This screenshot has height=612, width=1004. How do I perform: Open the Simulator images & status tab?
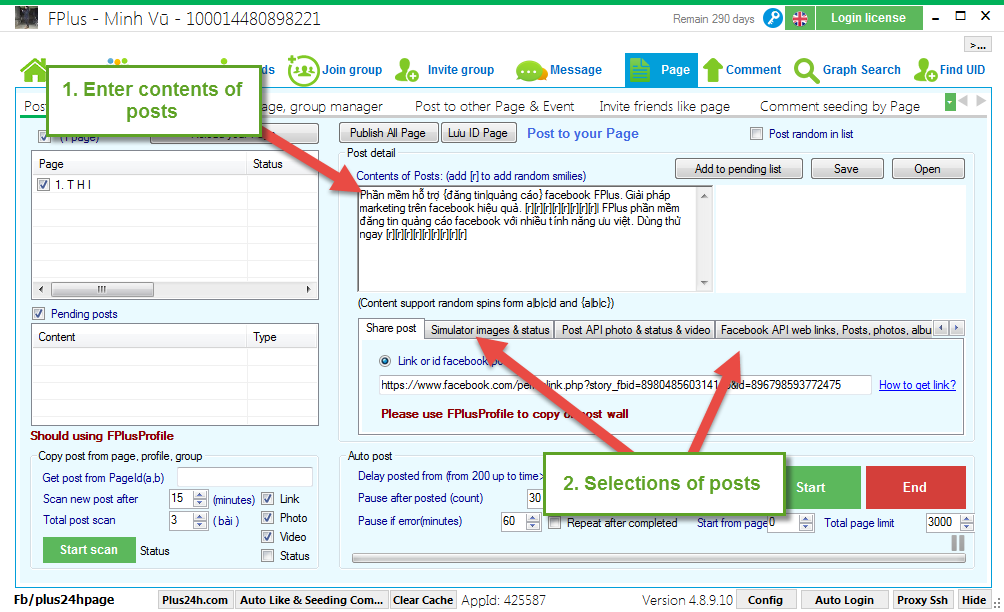tap(490, 330)
